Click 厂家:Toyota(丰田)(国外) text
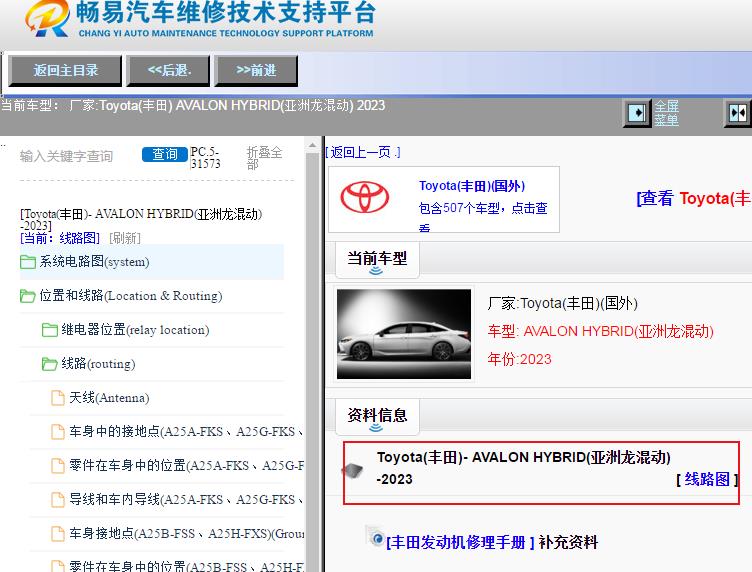This screenshot has width=752, height=572. 563,304
